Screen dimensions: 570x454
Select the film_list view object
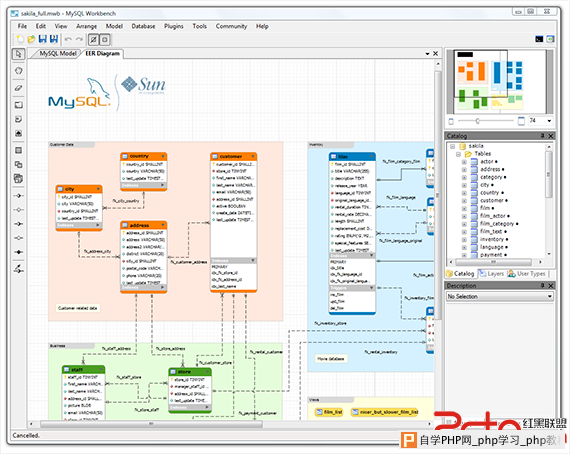329,412
